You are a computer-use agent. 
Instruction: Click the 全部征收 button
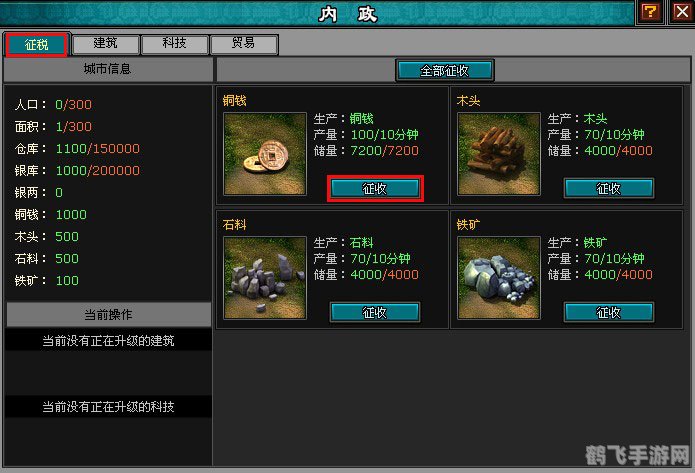(445, 70)
